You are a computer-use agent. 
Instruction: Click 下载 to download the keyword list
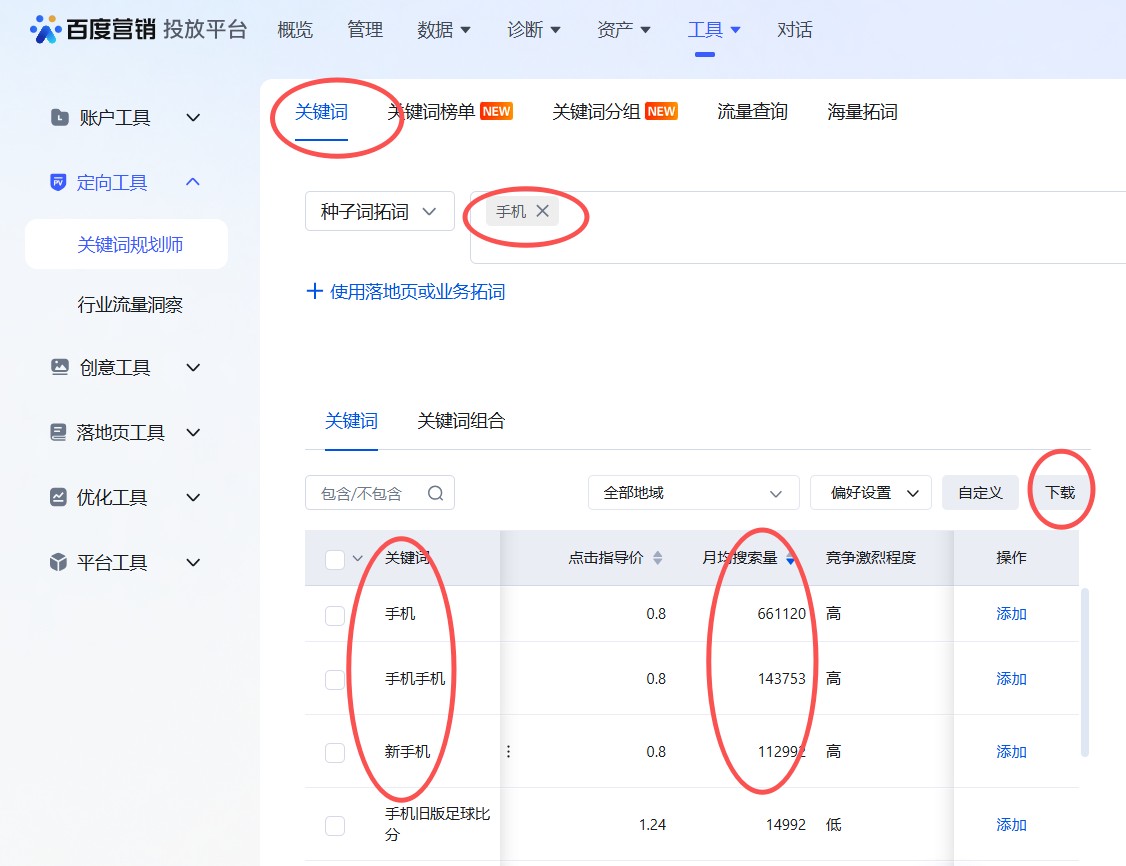pos(1062,492)
